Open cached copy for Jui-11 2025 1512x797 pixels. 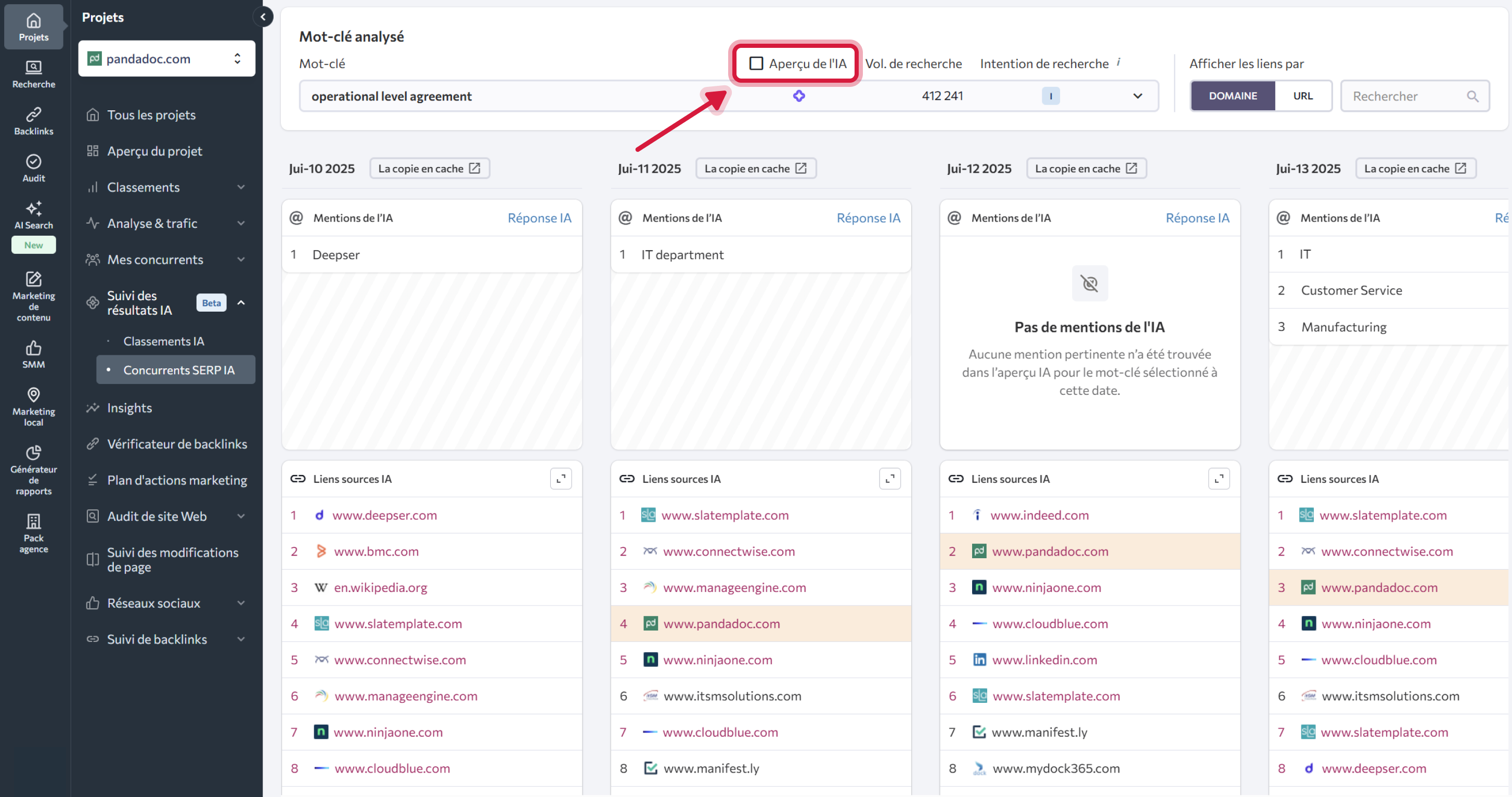(755, 169)
